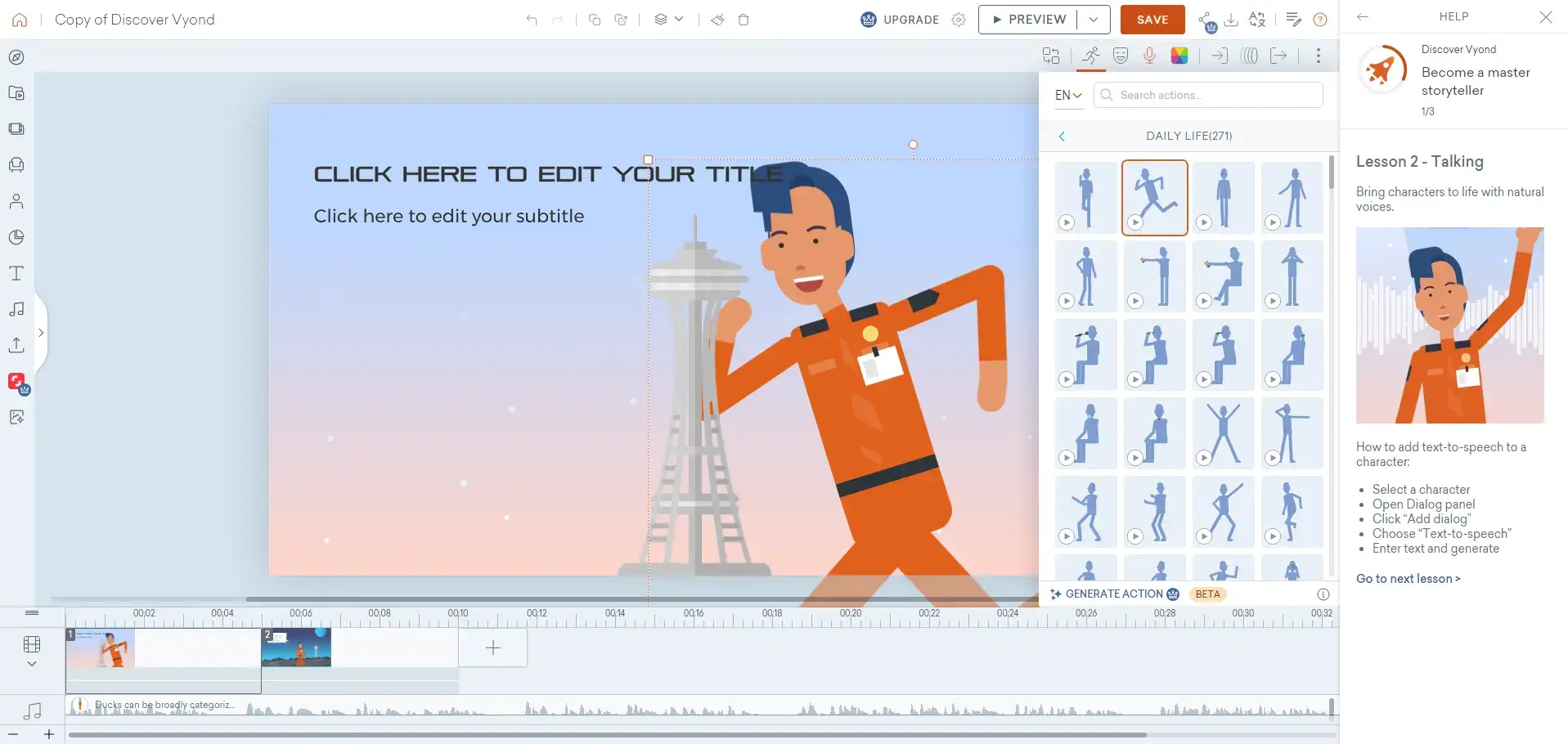
Task: Select the character Action tab (running figure)
Action: (1091, 56)
